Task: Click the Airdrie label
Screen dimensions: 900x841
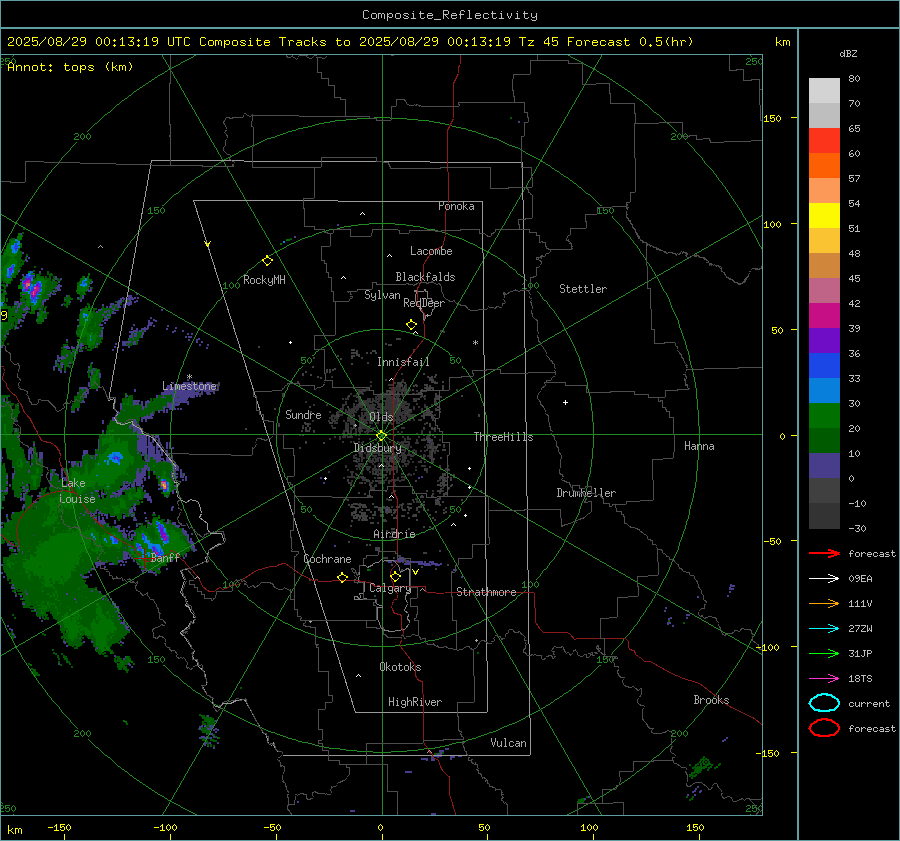Action: pyautogui.click(x=394, y=534)
